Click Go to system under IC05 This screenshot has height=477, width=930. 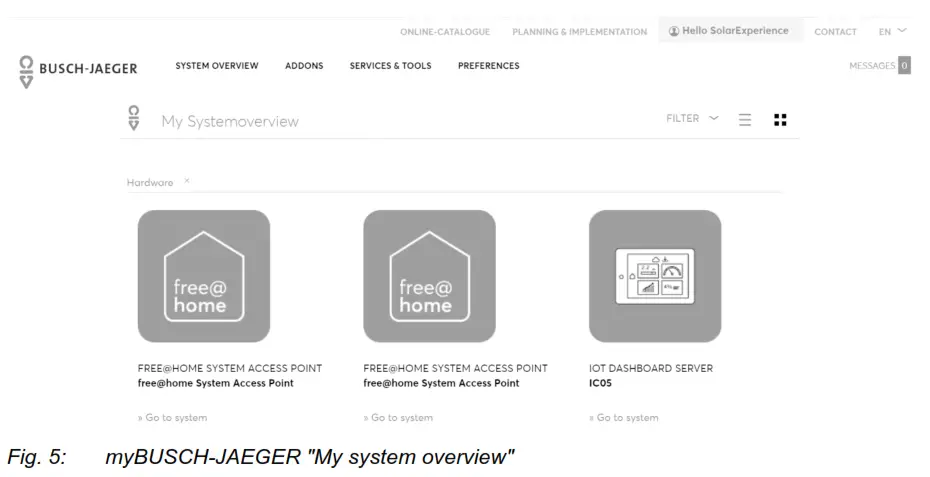point(624,418)
